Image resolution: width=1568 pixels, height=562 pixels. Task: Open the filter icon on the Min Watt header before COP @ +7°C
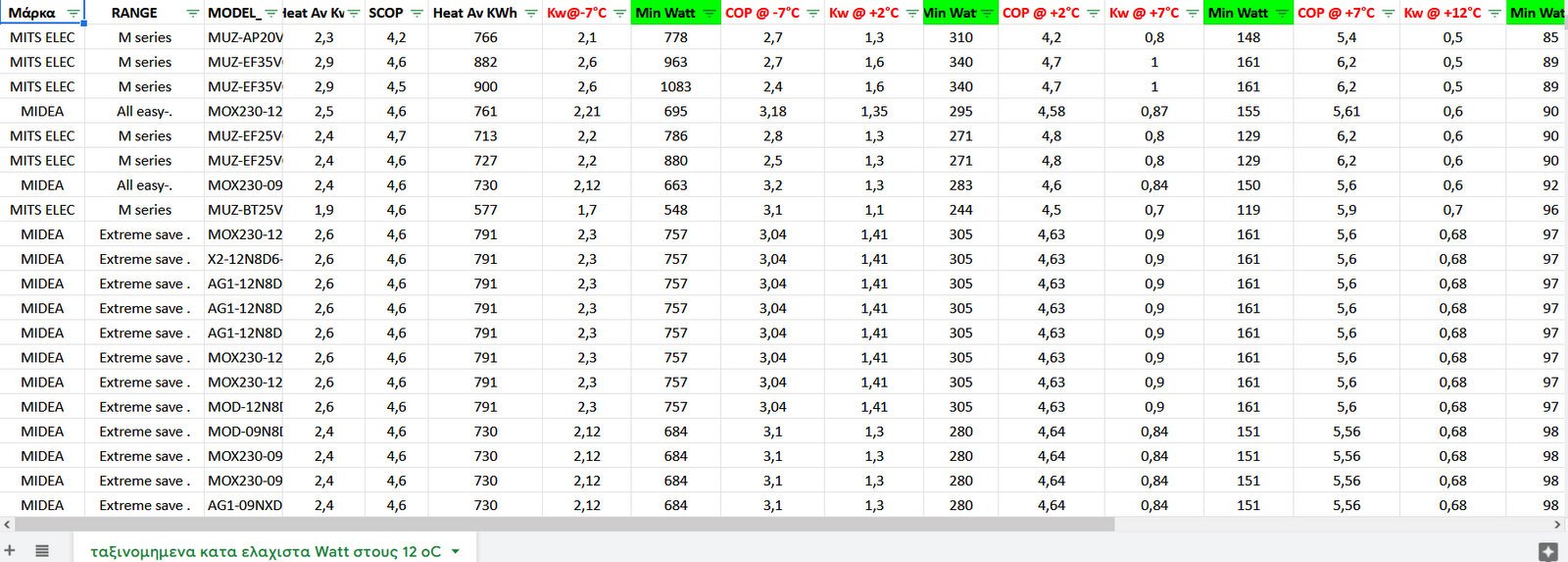[1282, 14]
